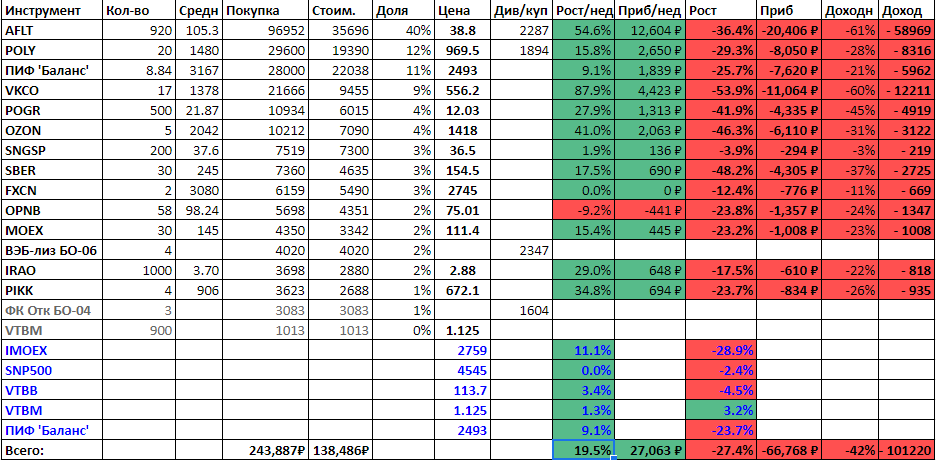Select ПИФ quantity cell 8.84

pos(139,70)
